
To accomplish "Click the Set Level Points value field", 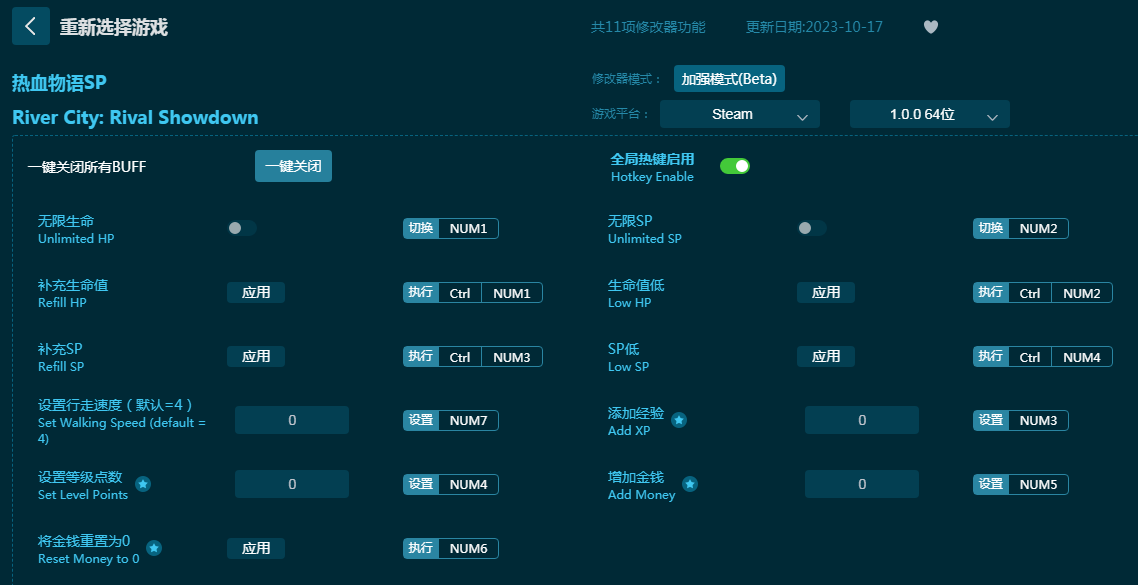I will 292,484.
